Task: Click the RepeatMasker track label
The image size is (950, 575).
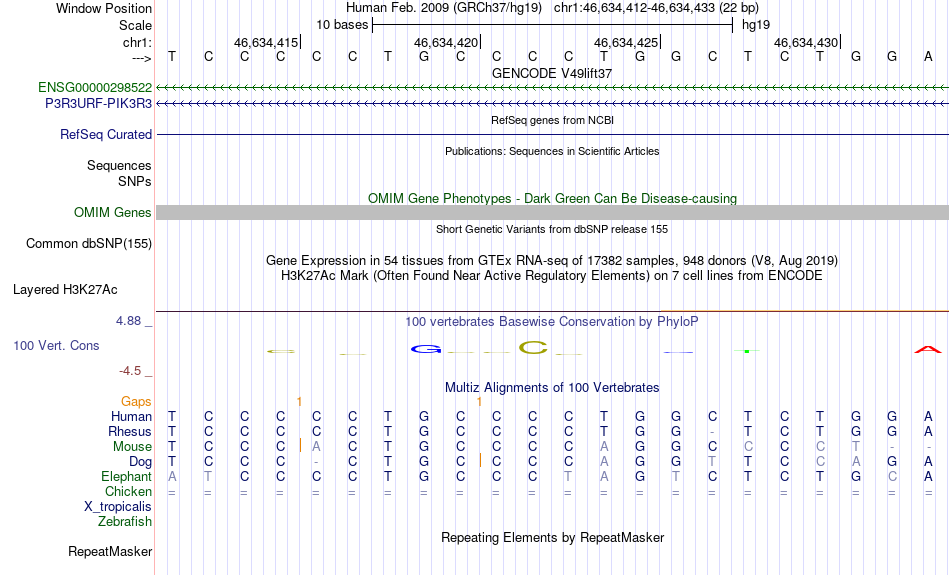Action: click(110, 551)
